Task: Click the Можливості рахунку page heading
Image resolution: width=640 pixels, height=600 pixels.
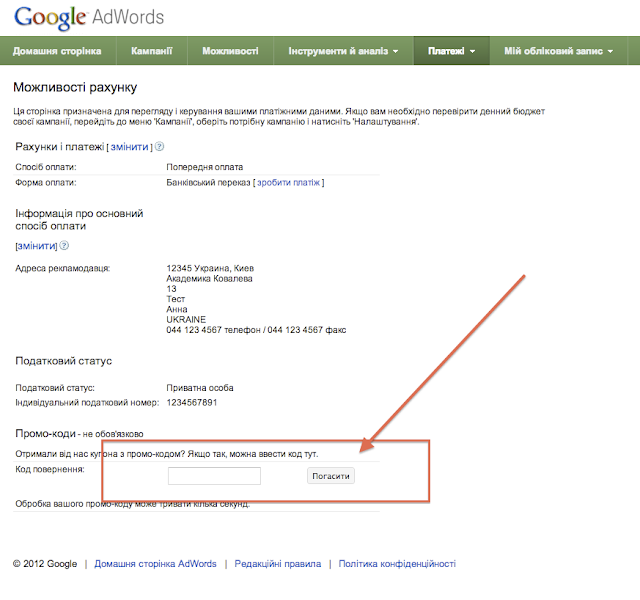Action: click(75, 87)
